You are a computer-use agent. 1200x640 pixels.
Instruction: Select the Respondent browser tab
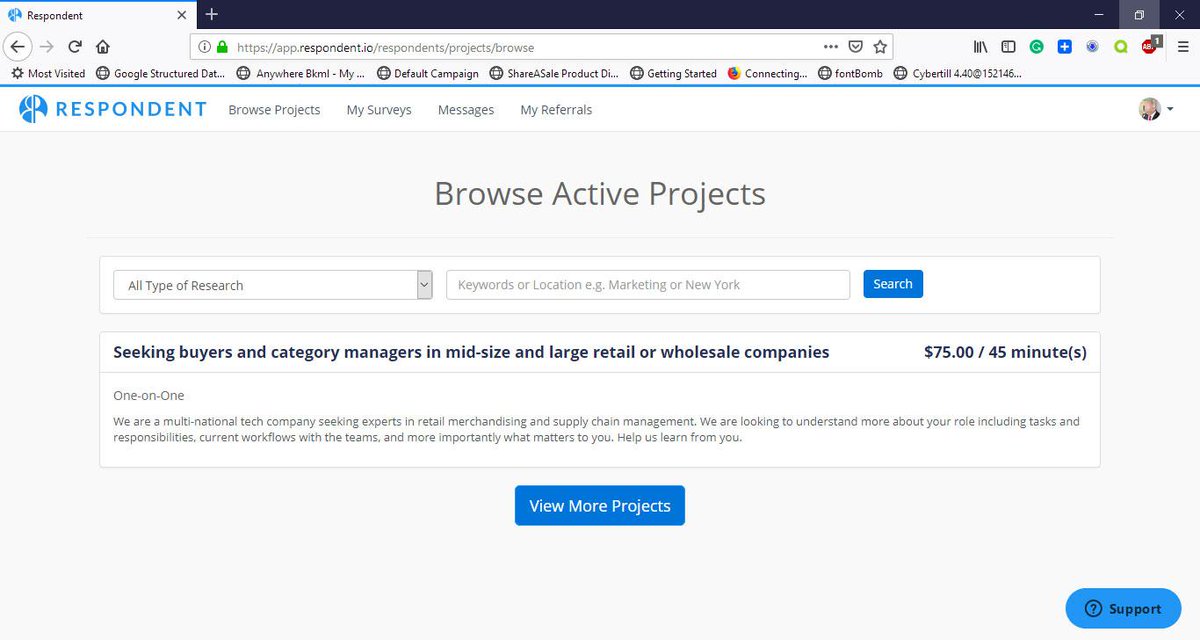point(97,15)
